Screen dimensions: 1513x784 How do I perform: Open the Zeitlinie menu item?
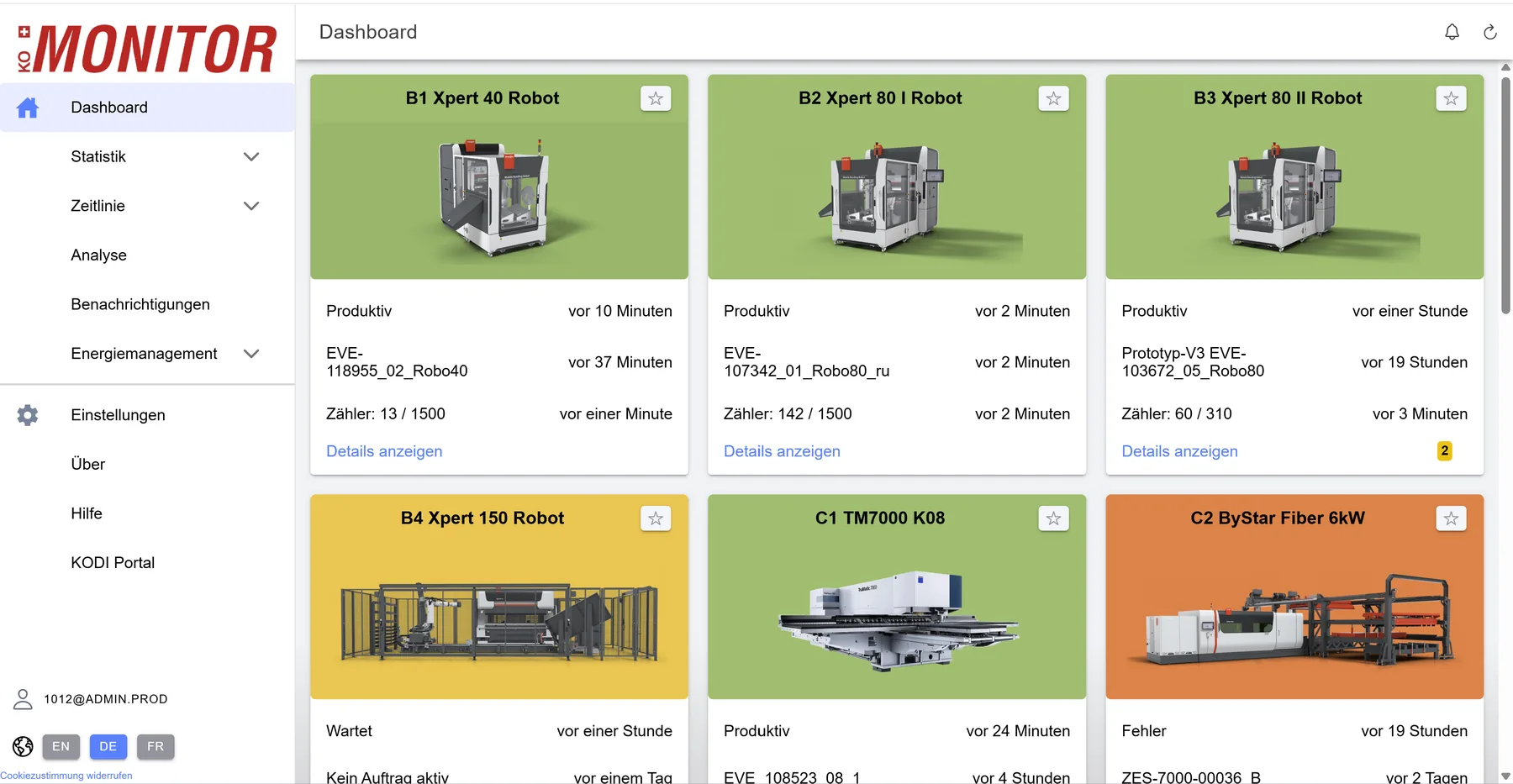[147, 206]
